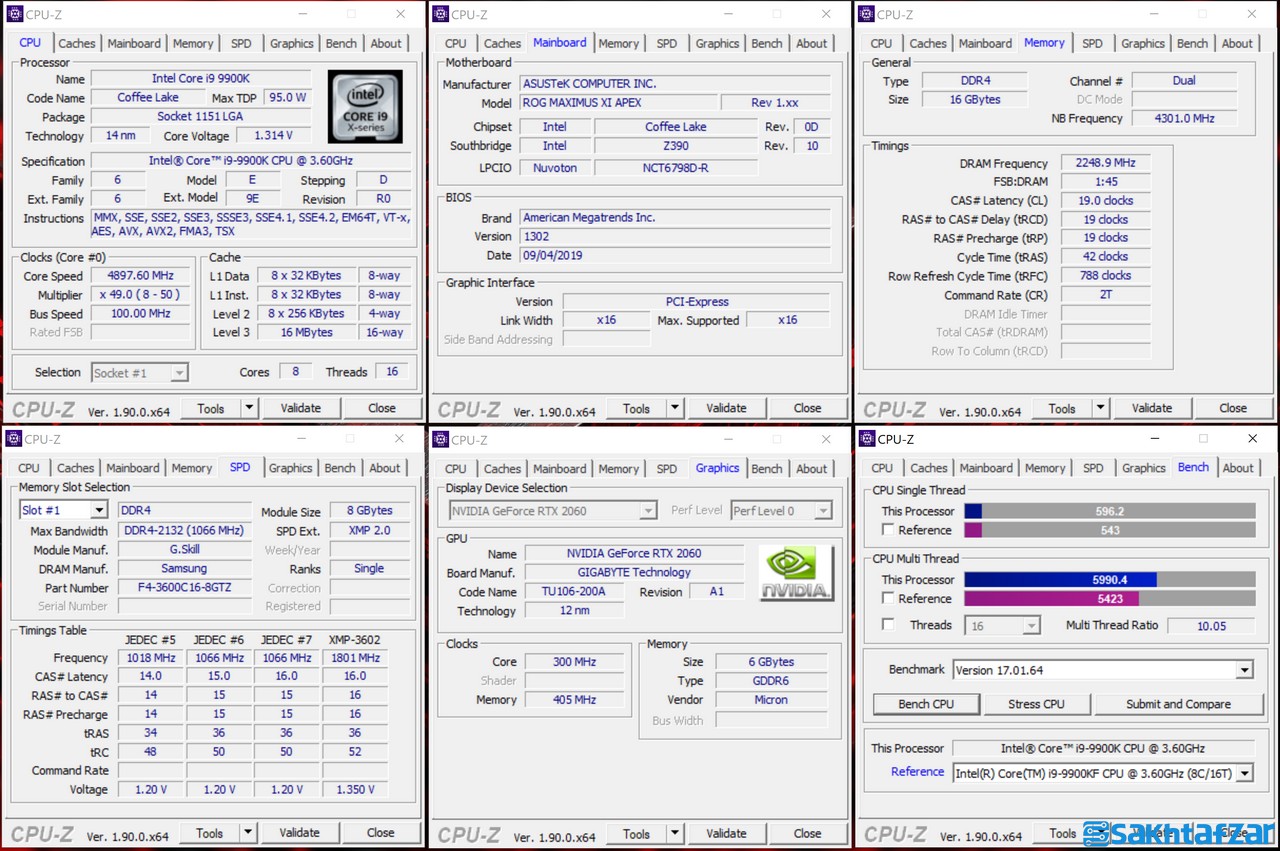Expand Tools dropdown arrow in Mainboard window
The image size is (1280, 851).
[675, 408]
